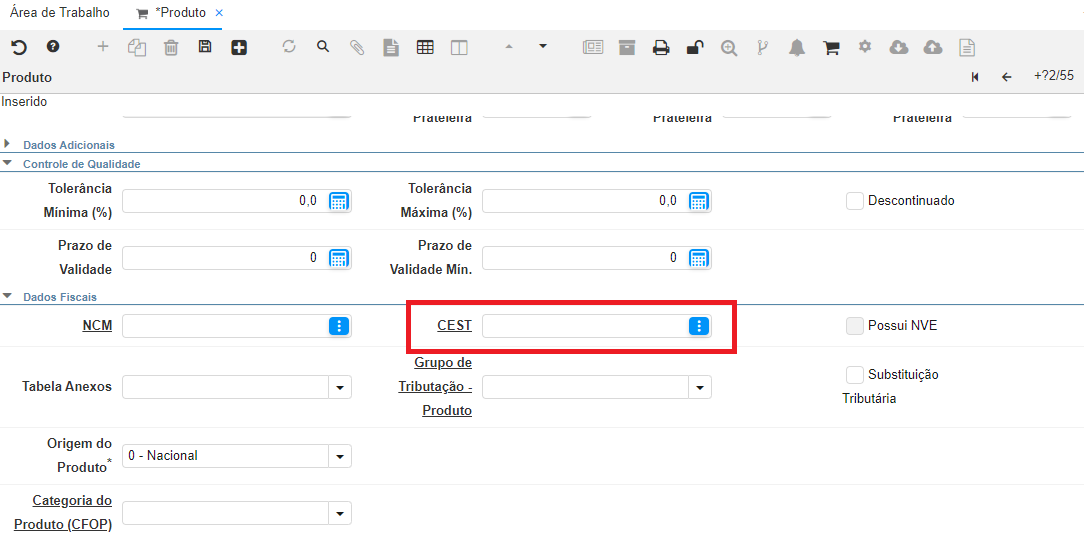Click the shopping cart toolbar icon
The image size is (1084, 543).
pos(831,47)
